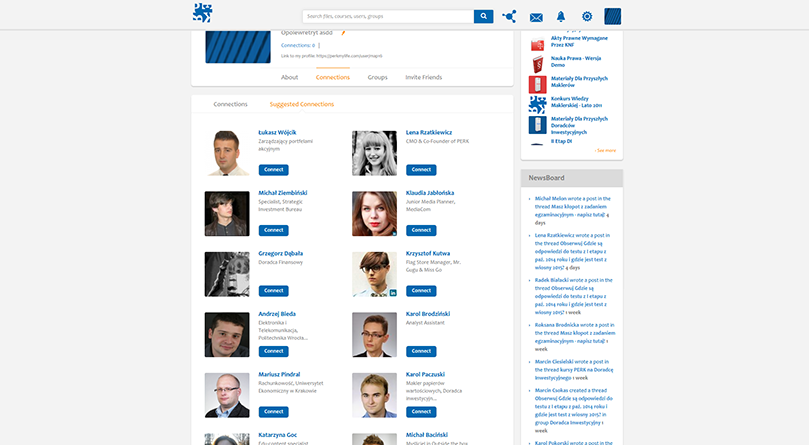The image size is (809, 445).
Task: Connect with Krzysztof Kutwa
Action: coord(421,291)
